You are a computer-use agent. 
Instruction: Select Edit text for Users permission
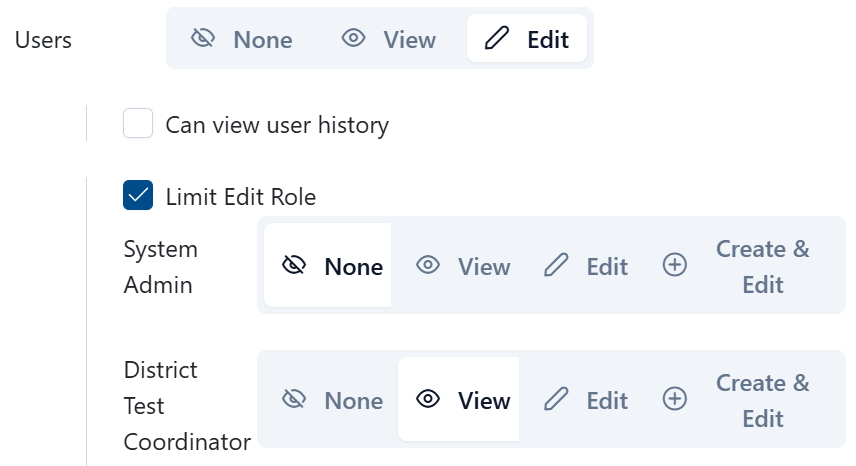(x=548, y=40)
